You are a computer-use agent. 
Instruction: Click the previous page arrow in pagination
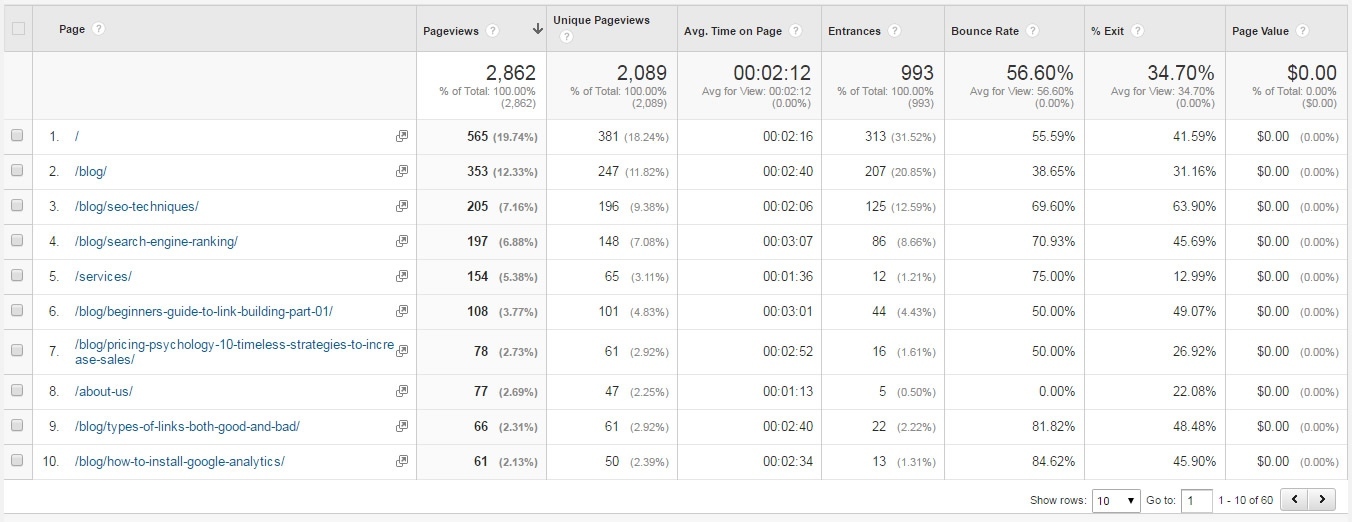click(x=1296, y=500)
